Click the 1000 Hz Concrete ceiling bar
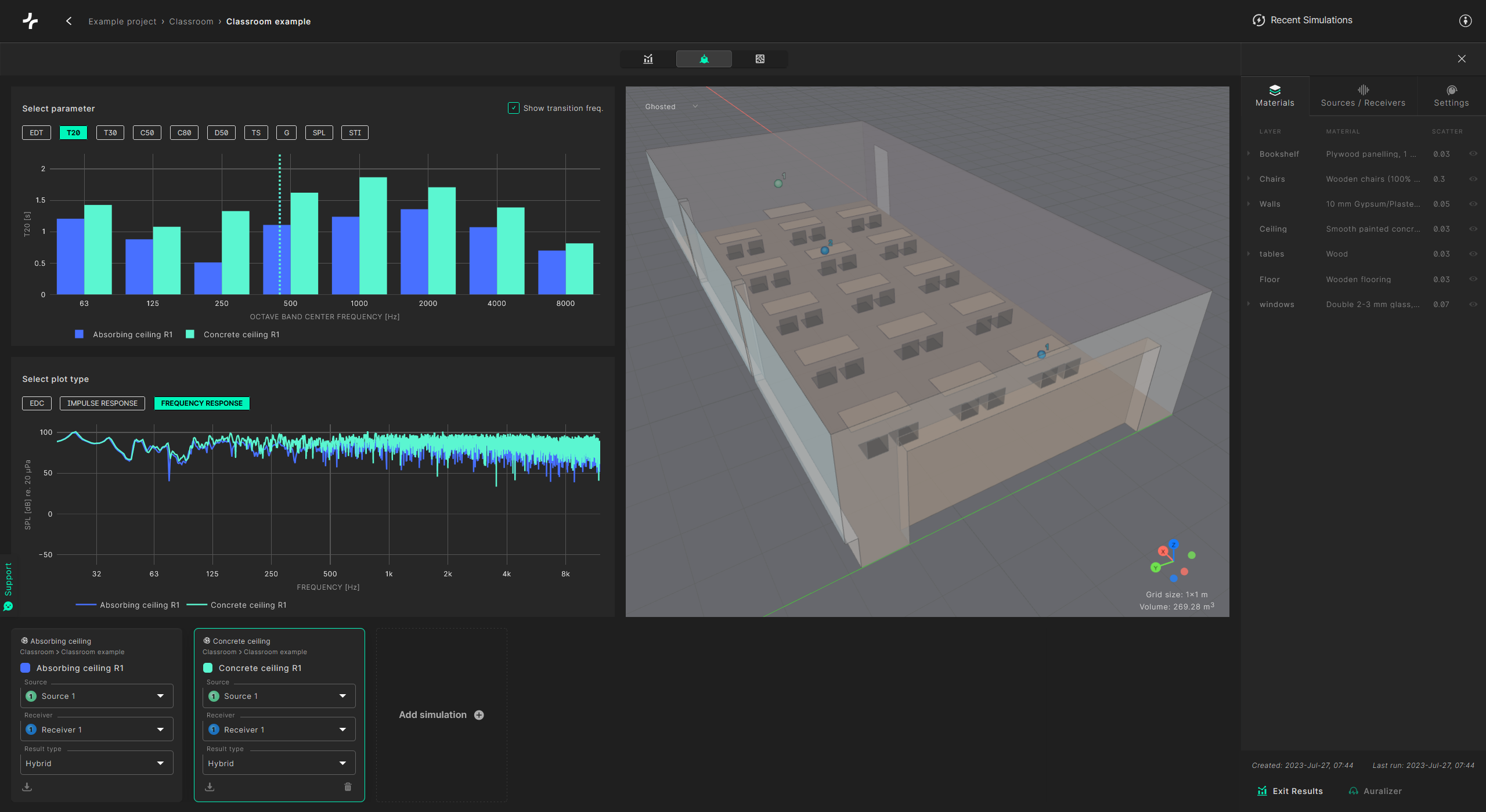The width and height of the screenshot is (1486, 812). [373, 236]
